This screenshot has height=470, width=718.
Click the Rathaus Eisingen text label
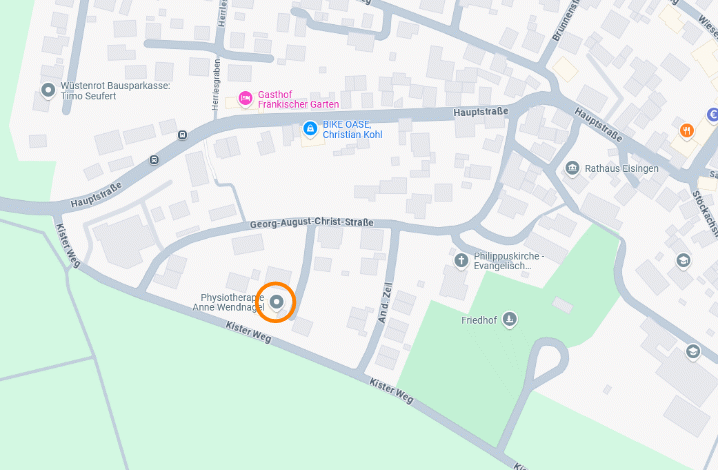pos(621,169)
